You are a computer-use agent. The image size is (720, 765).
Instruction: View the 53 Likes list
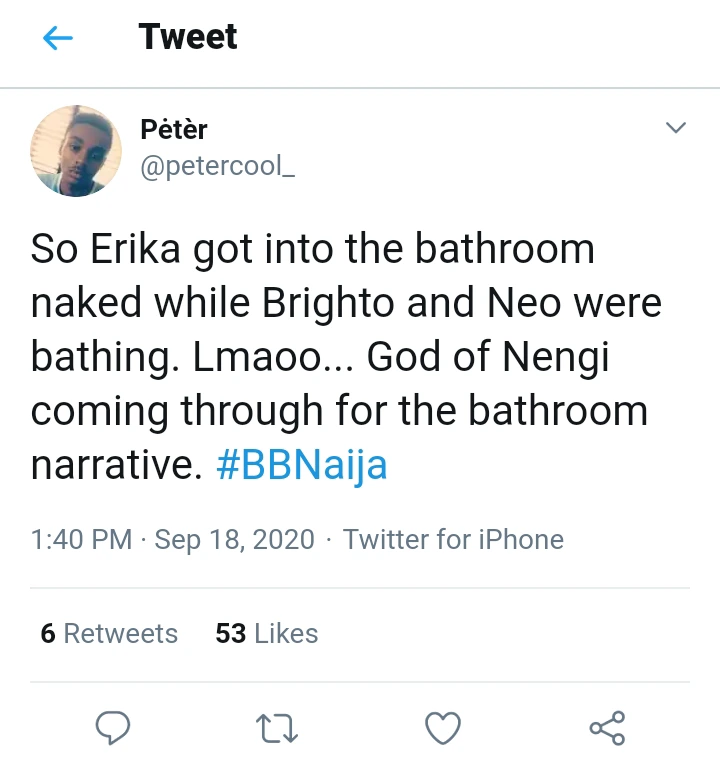pyautogui.click(x=267, y=633)
